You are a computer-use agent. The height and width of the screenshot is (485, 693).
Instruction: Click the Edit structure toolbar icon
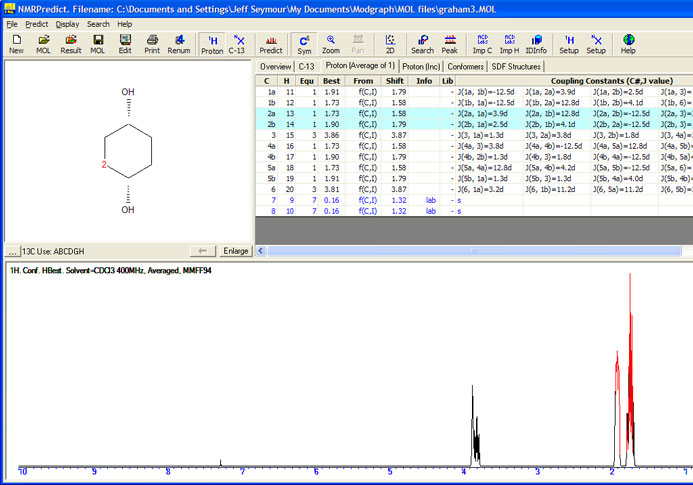[125, 43]
